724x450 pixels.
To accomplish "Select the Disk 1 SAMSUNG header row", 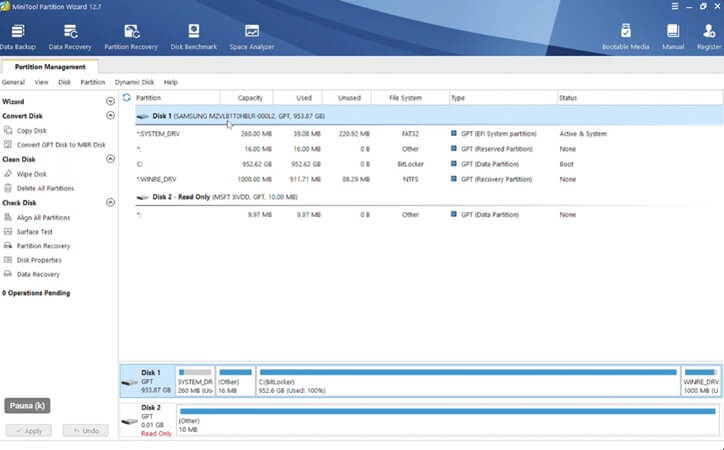I will pyautogui.click(x=429, y=116).
